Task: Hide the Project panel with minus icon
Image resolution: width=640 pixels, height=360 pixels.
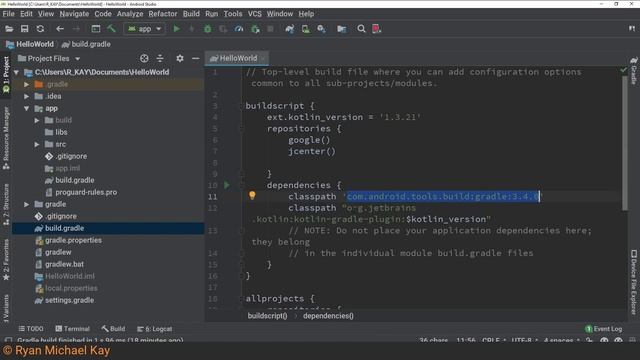Action: (196, 58)
